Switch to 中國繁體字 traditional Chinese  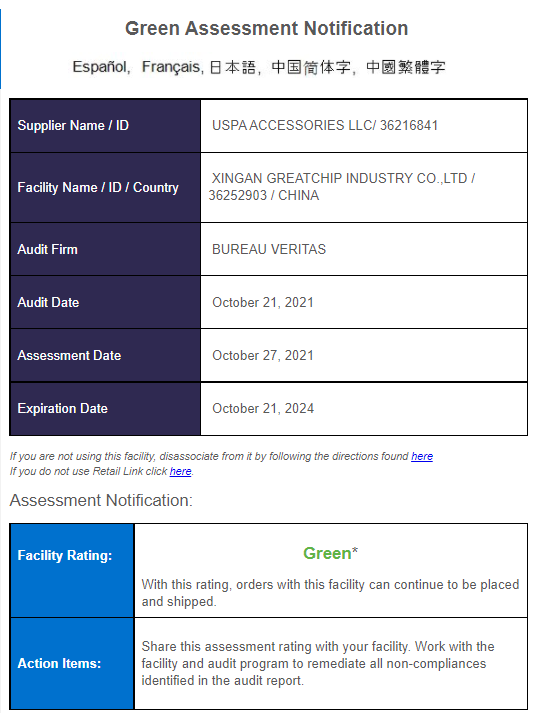pos(405,67)
